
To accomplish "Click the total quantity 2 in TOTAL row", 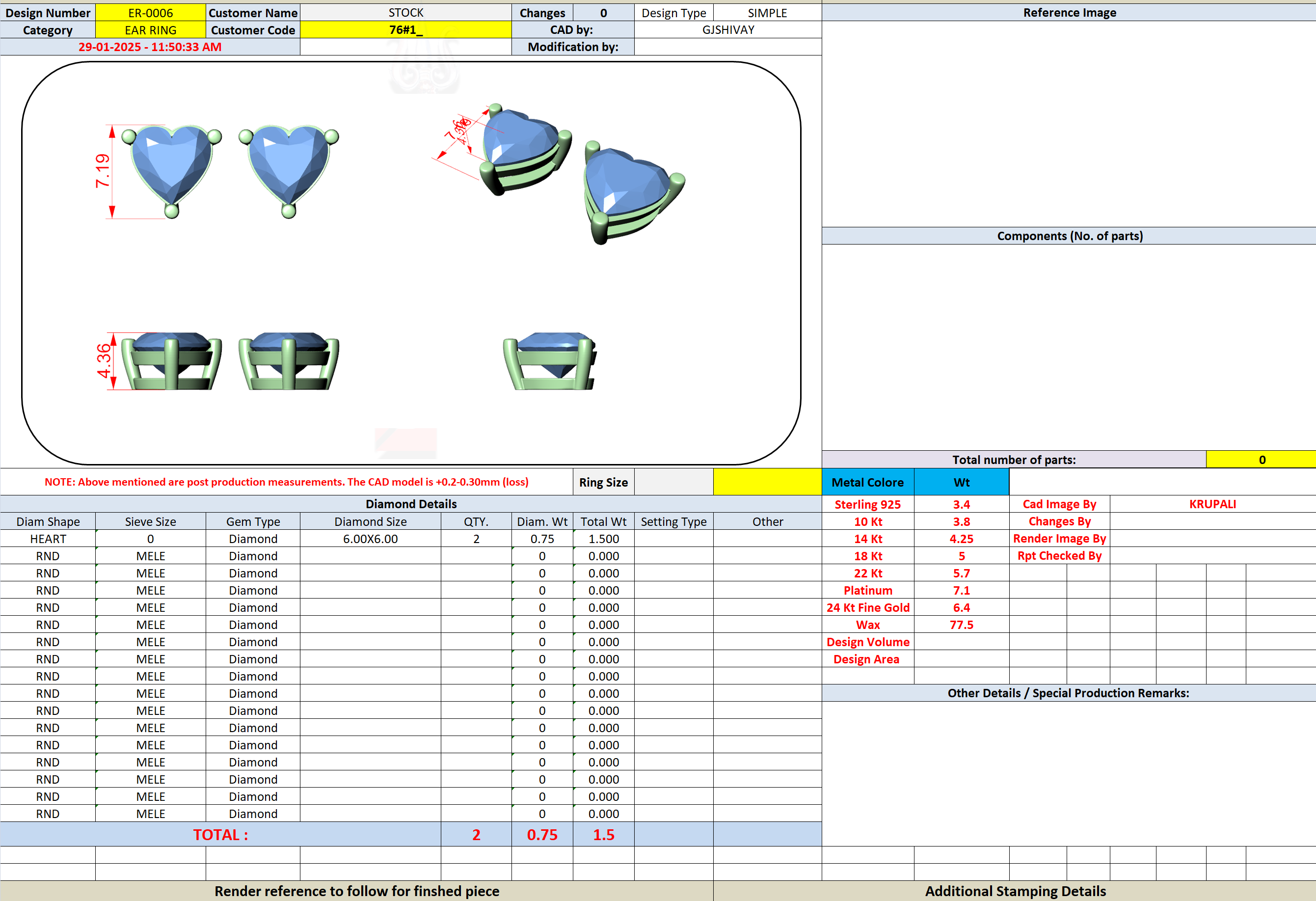I will tap(476, 834).
